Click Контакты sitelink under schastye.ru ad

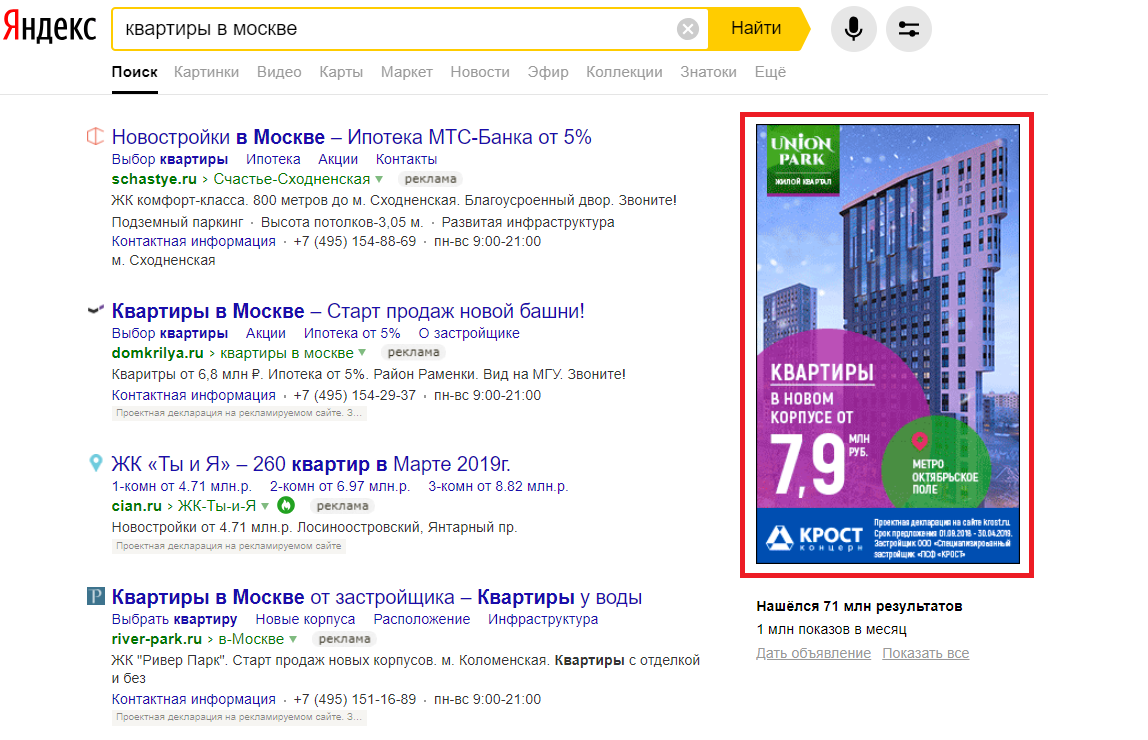(x=406, y=159)
